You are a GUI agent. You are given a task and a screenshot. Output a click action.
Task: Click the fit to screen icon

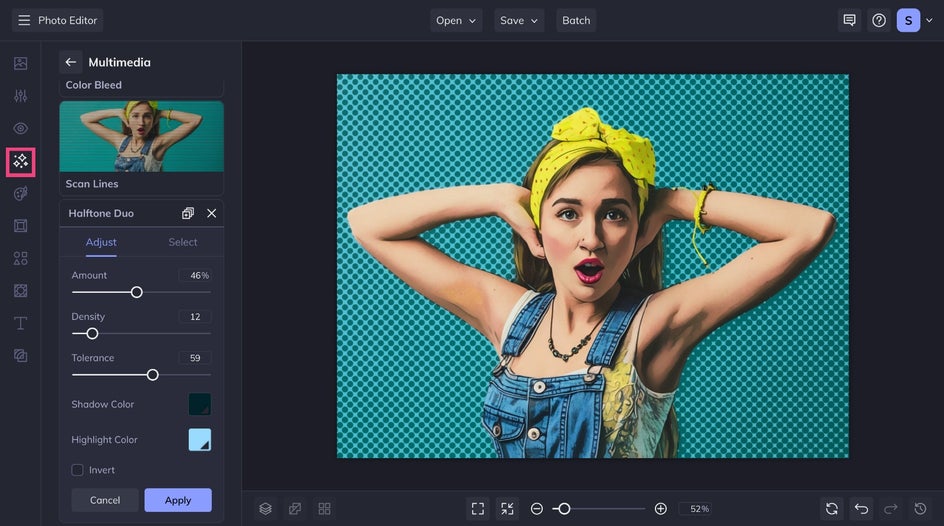click(478, 509)
